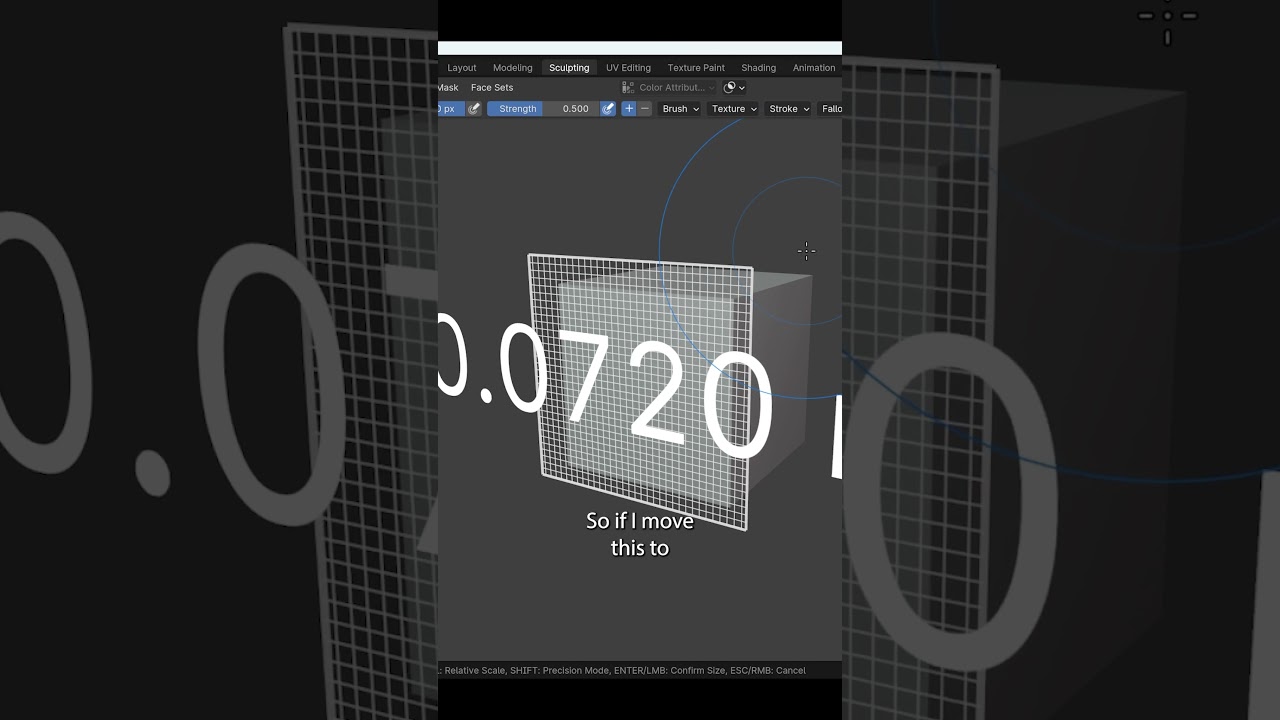Screen dimensions: 1280x720
Task: Switch to the Layout workspace tab
Action: coord(461,68)
